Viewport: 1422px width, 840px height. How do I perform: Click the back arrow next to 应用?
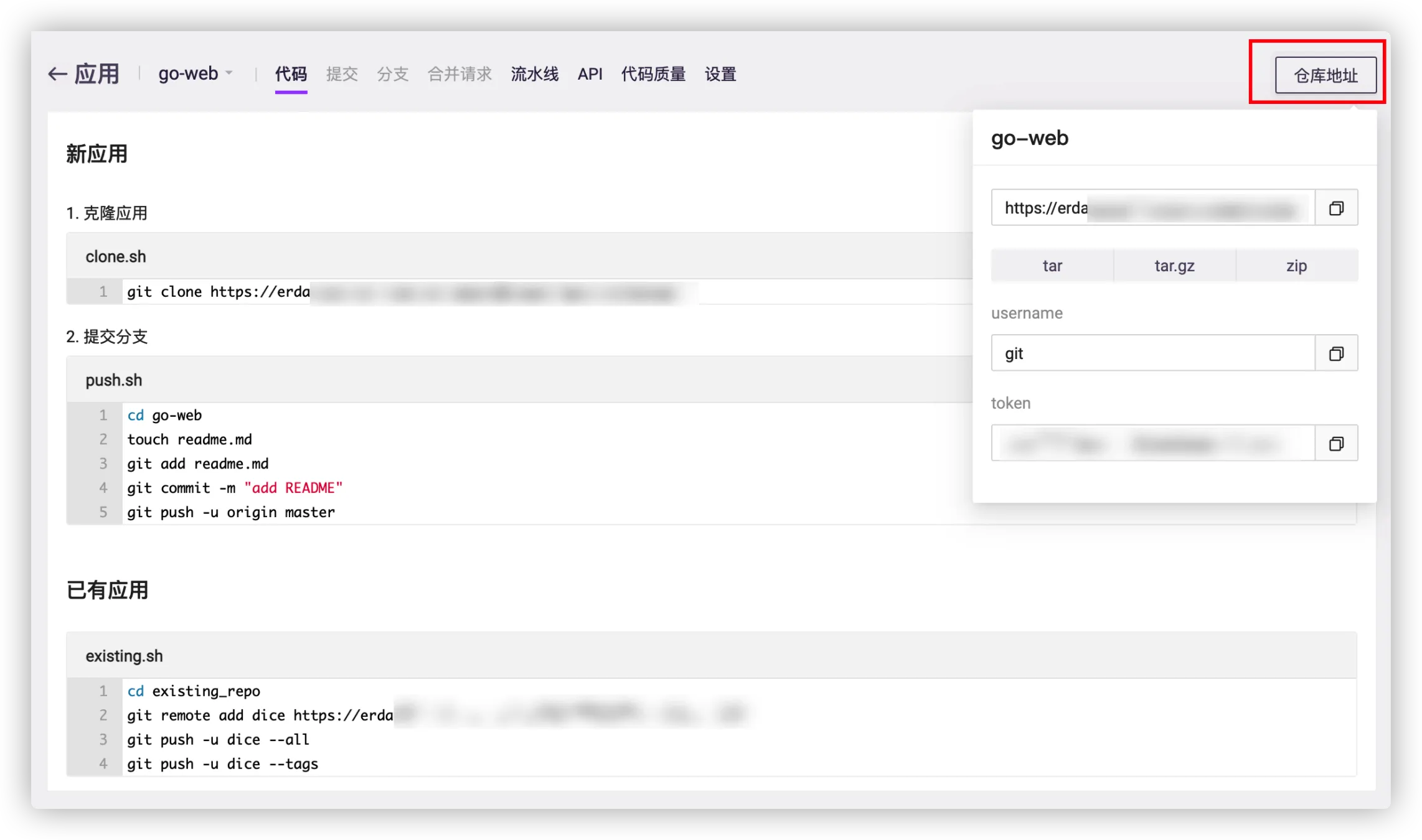coord(57,74)
